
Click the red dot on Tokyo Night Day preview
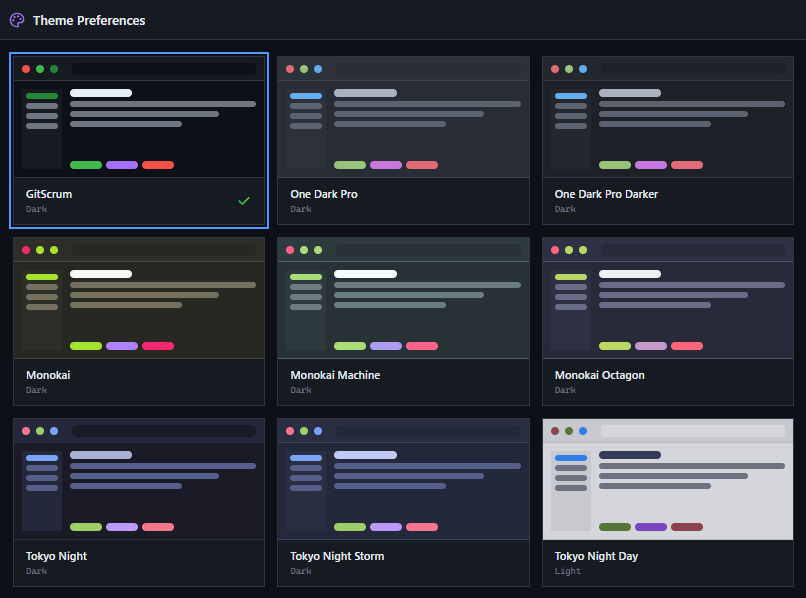(x=556, y=430)
